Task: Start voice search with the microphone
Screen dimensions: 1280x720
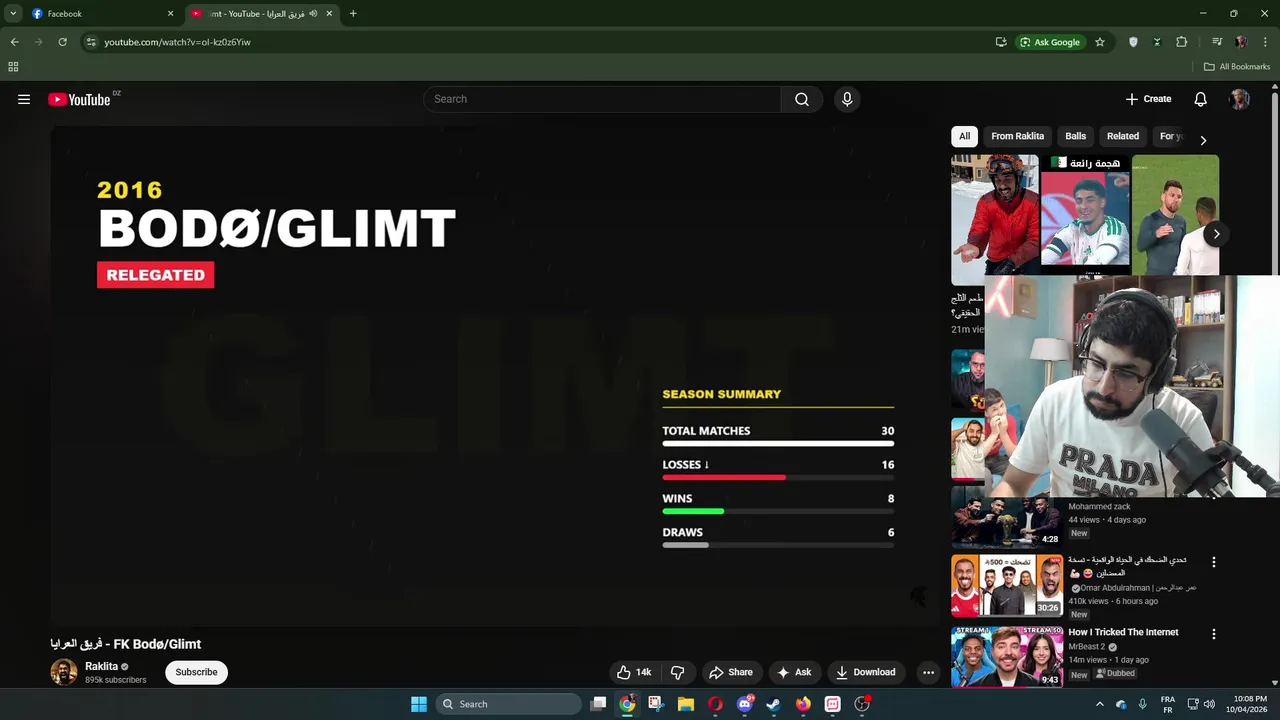Action: coord(847,99)
